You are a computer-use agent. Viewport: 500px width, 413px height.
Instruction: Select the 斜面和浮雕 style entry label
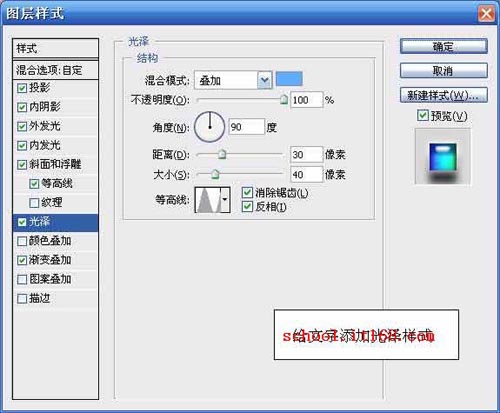[55, 164]
